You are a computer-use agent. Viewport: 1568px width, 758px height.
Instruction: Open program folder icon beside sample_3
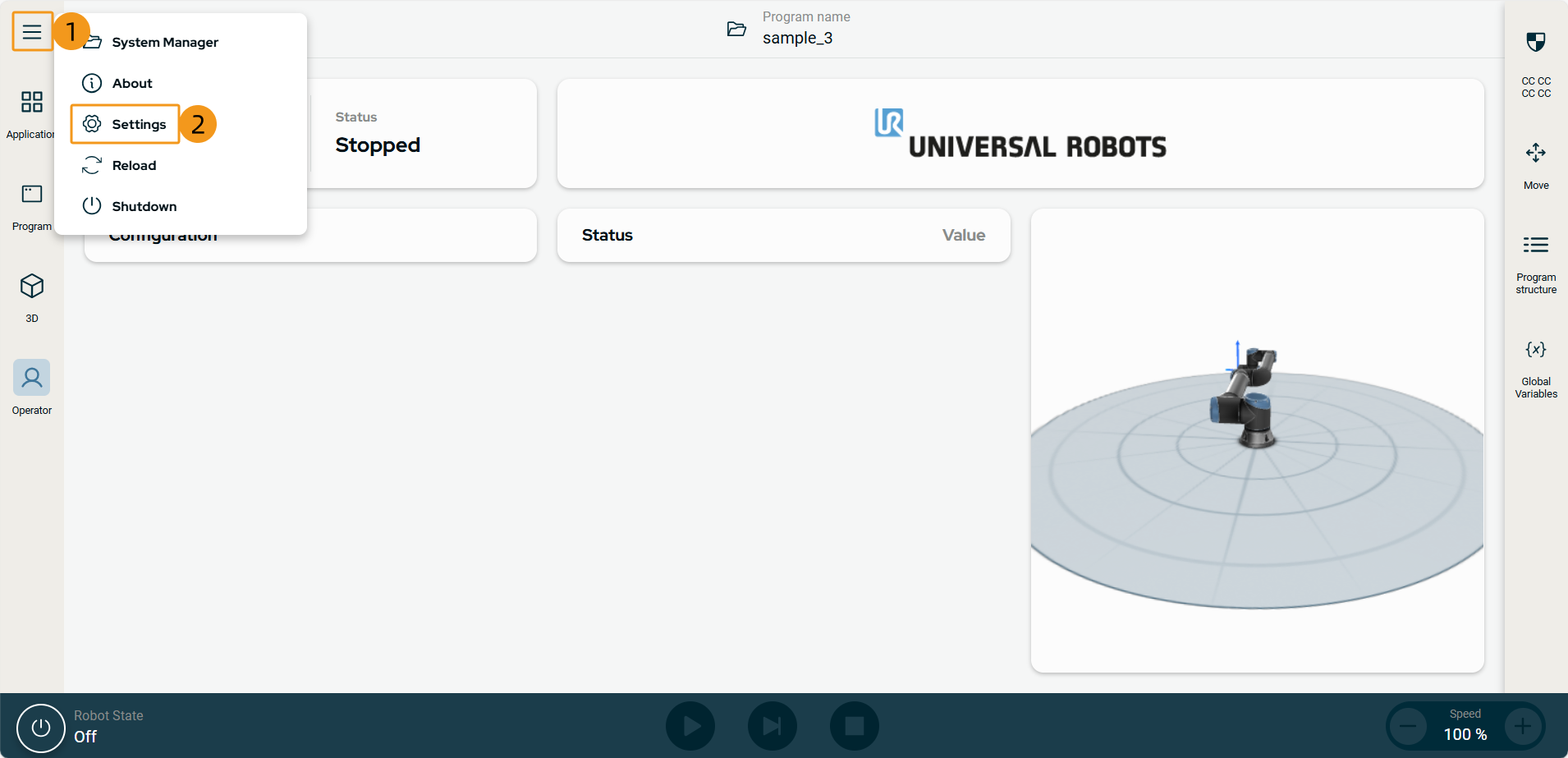pos(736,30)
